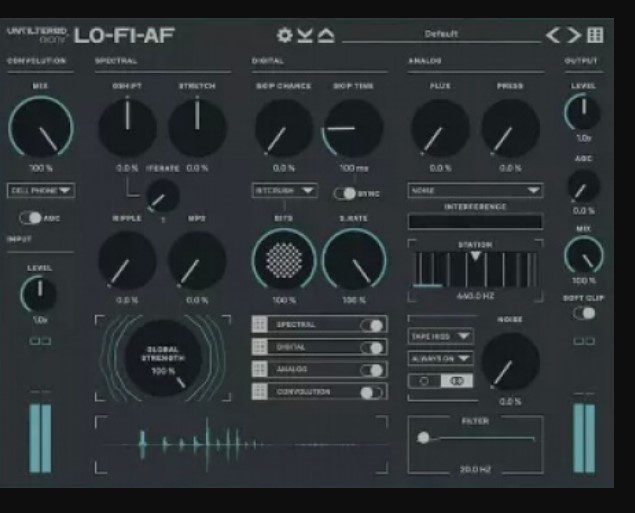The height and width of the screenshot is (513, 635).
Task: Toggle the Convolution AGC switch
Action: point(30,218)
